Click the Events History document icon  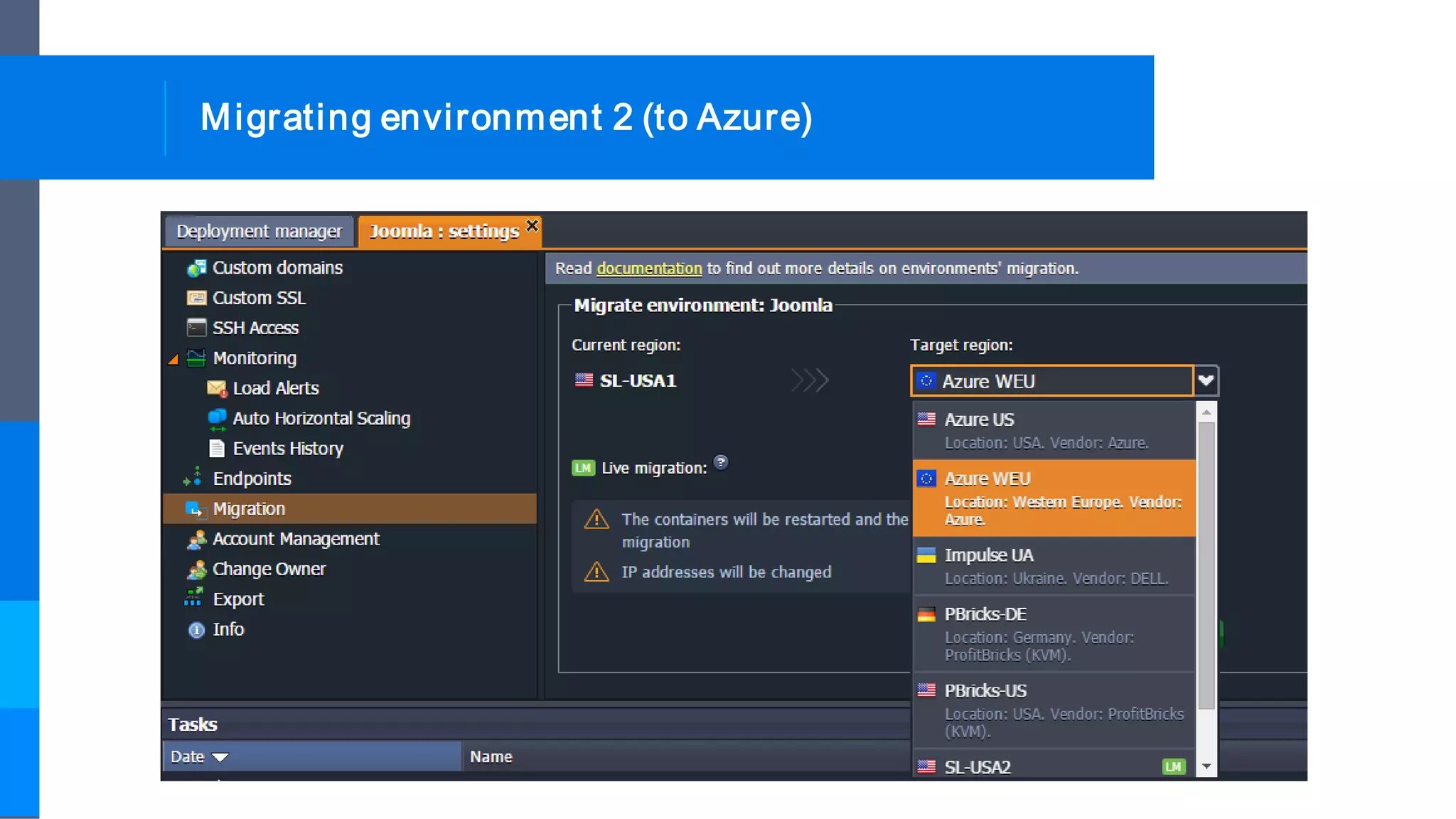pyautogui.click(x=217, y=449)
